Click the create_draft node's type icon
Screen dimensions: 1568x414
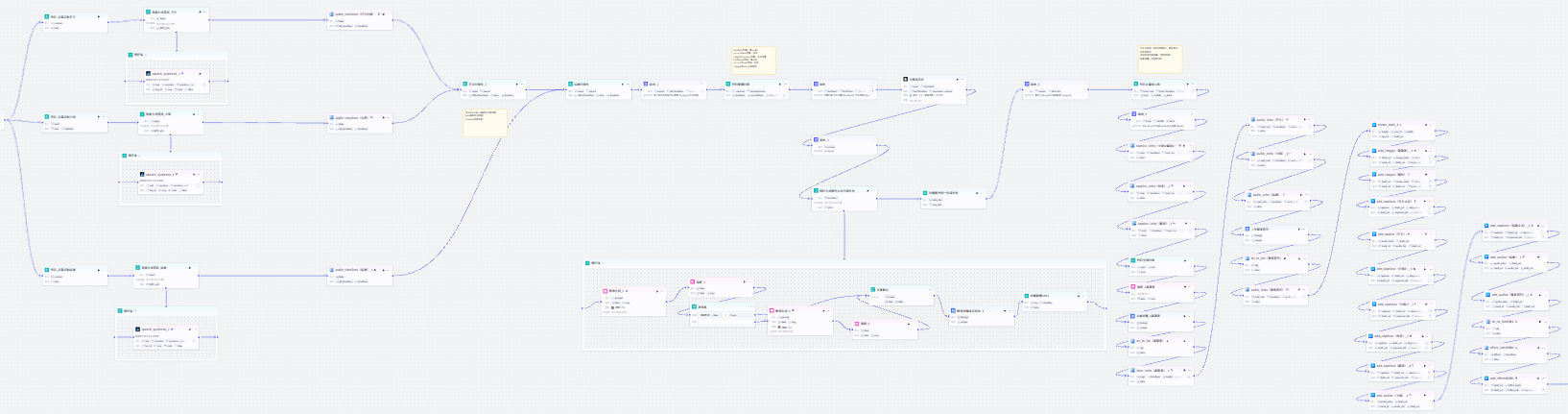1374,125
